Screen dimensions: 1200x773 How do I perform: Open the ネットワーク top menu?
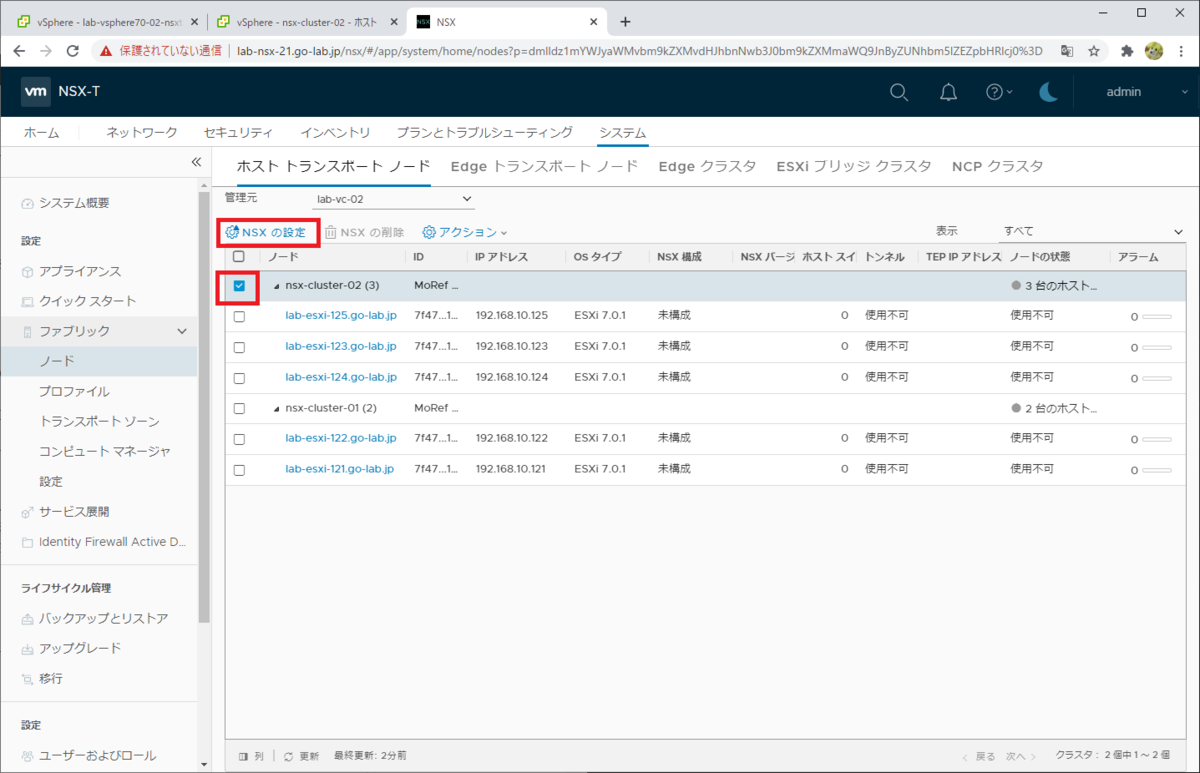pos(142,132)
